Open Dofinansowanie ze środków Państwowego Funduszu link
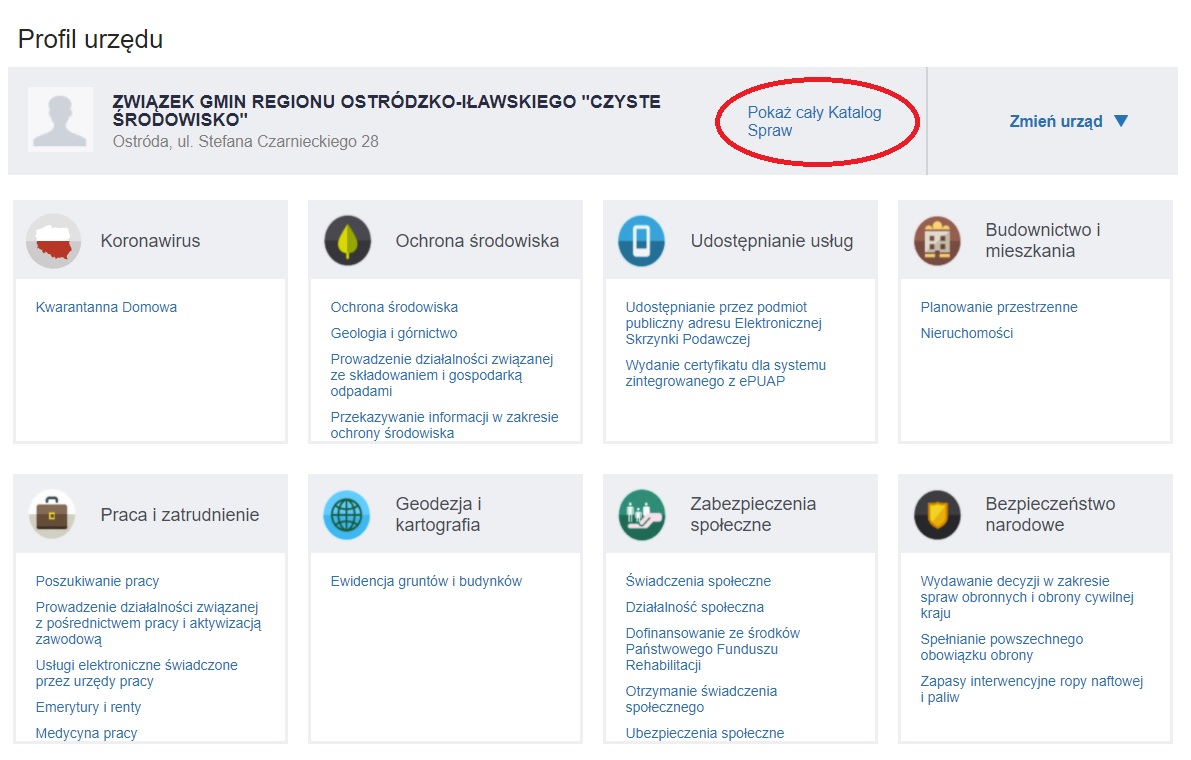 [x=712, y=649]
